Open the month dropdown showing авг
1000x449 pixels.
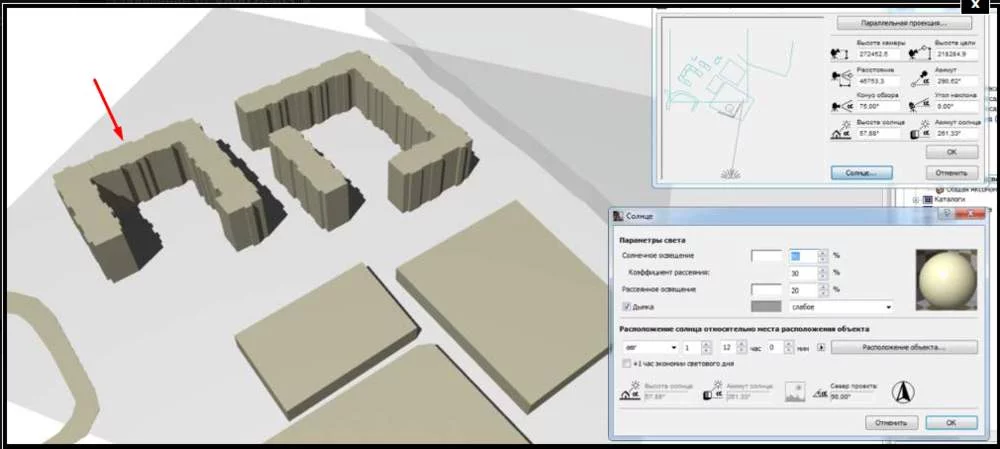click(649, 347)
